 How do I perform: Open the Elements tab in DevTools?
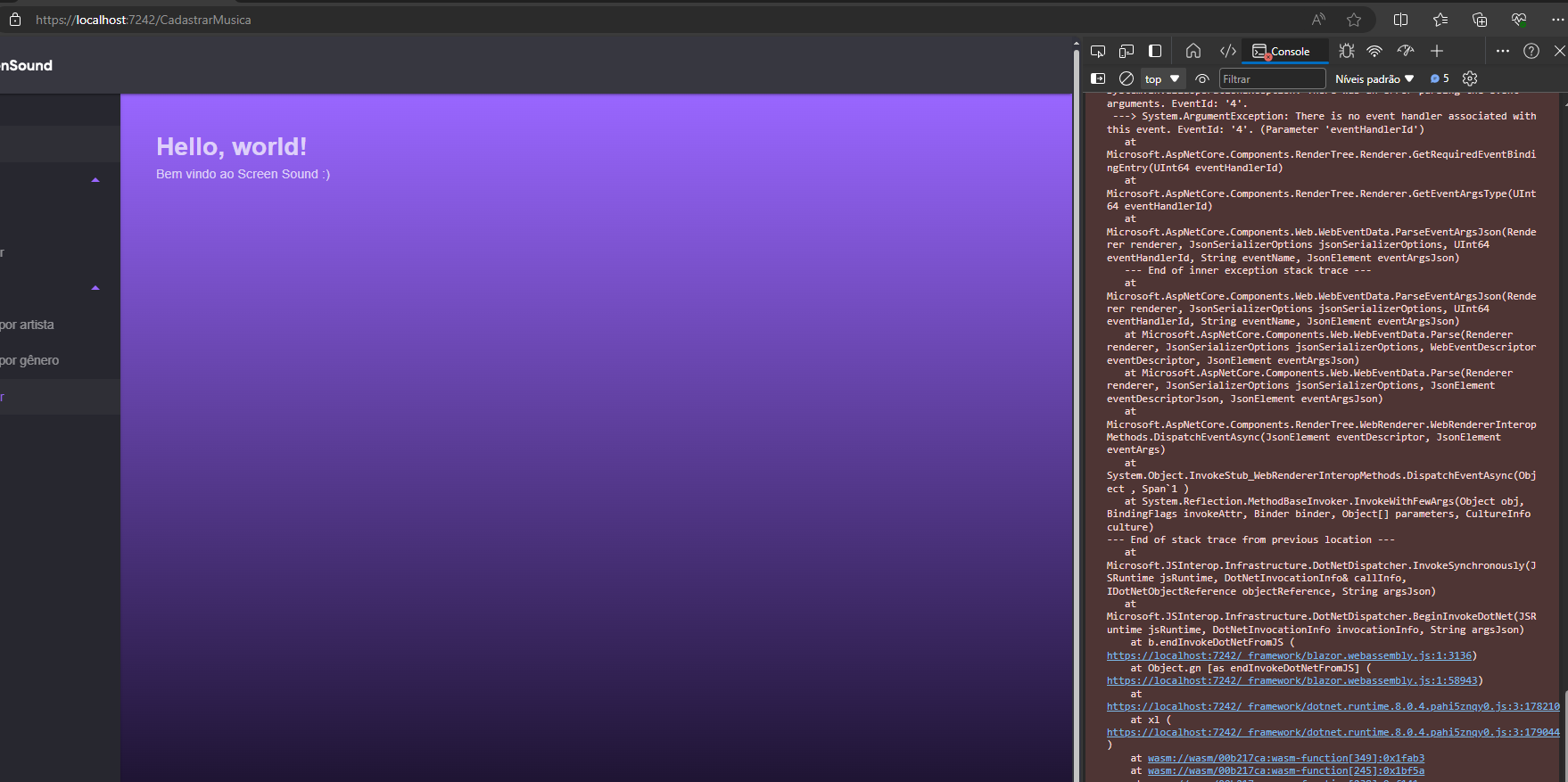coord(1228,52)
